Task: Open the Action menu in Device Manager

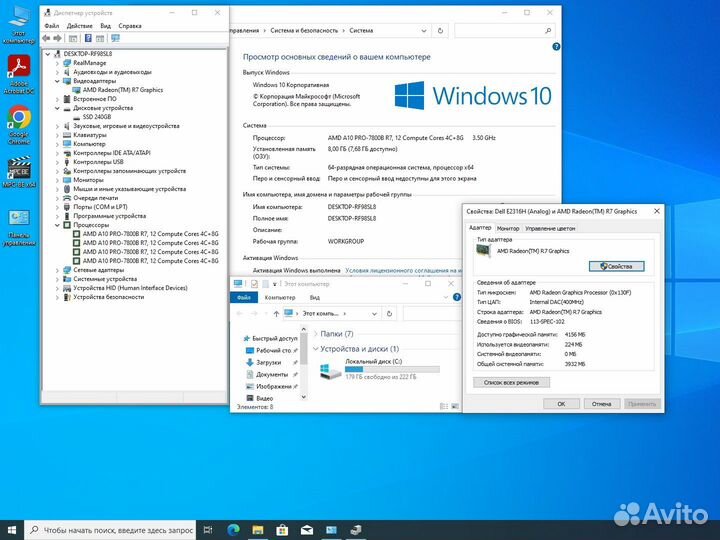Action: coord(79,26)
